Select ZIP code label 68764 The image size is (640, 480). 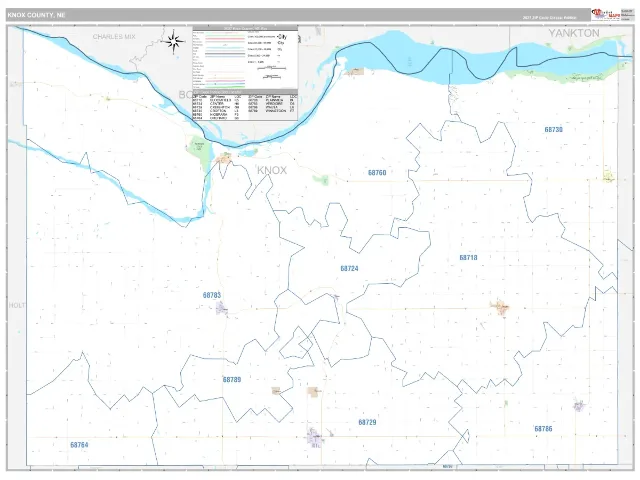[79, 445]
